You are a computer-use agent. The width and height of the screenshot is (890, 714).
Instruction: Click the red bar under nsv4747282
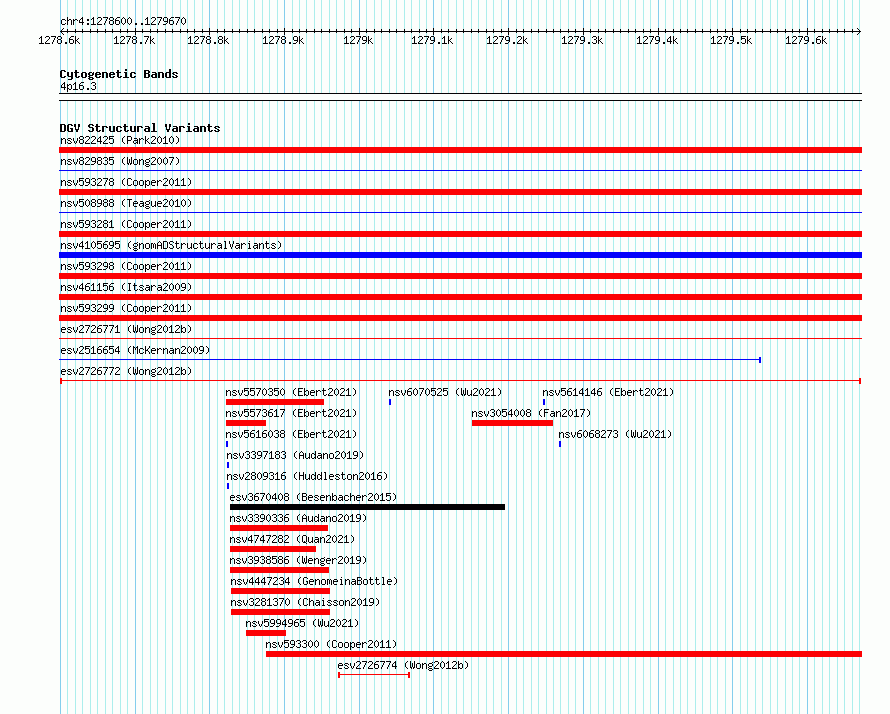point(273,549)
